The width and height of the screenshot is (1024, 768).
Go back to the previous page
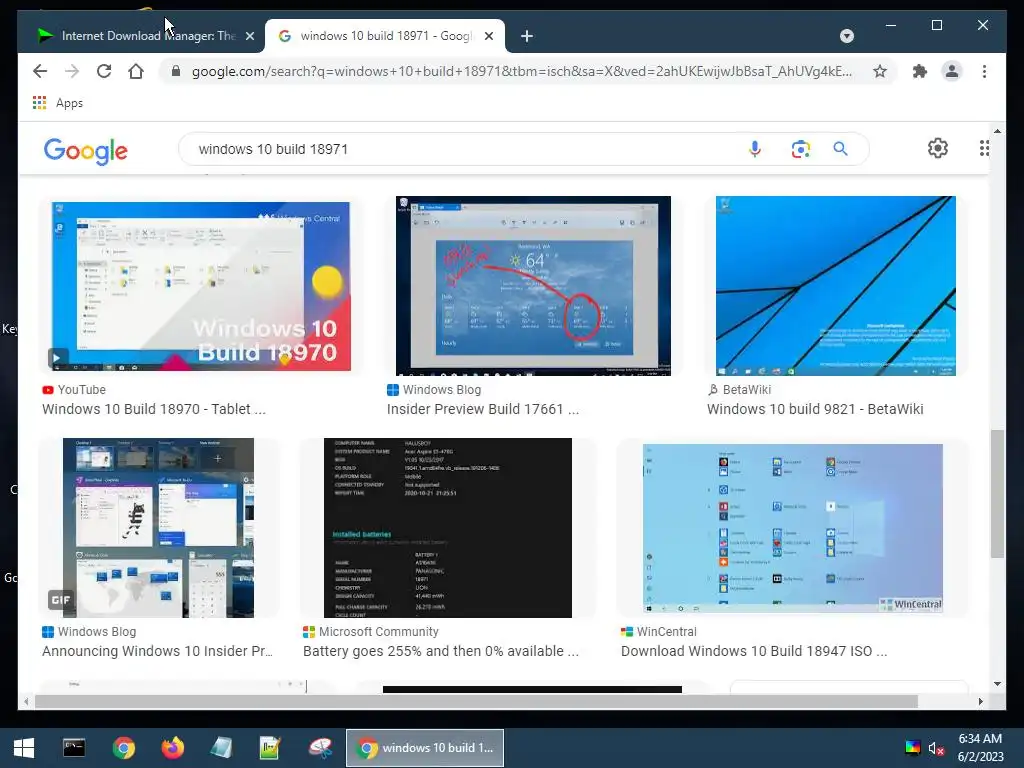[x=40, y=71]
